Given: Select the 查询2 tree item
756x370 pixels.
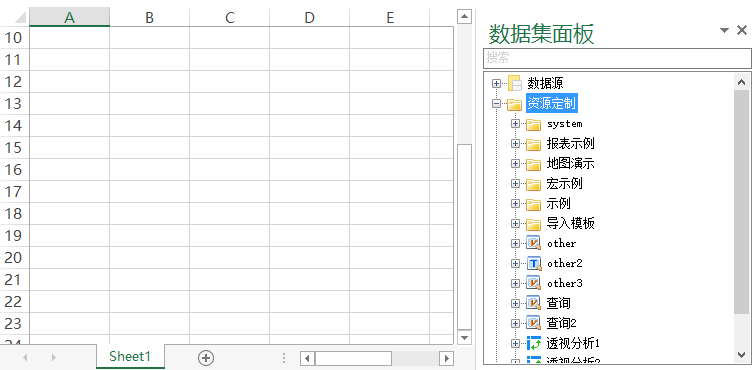Looking at the screenshot, I should click(x=561, y=323).
